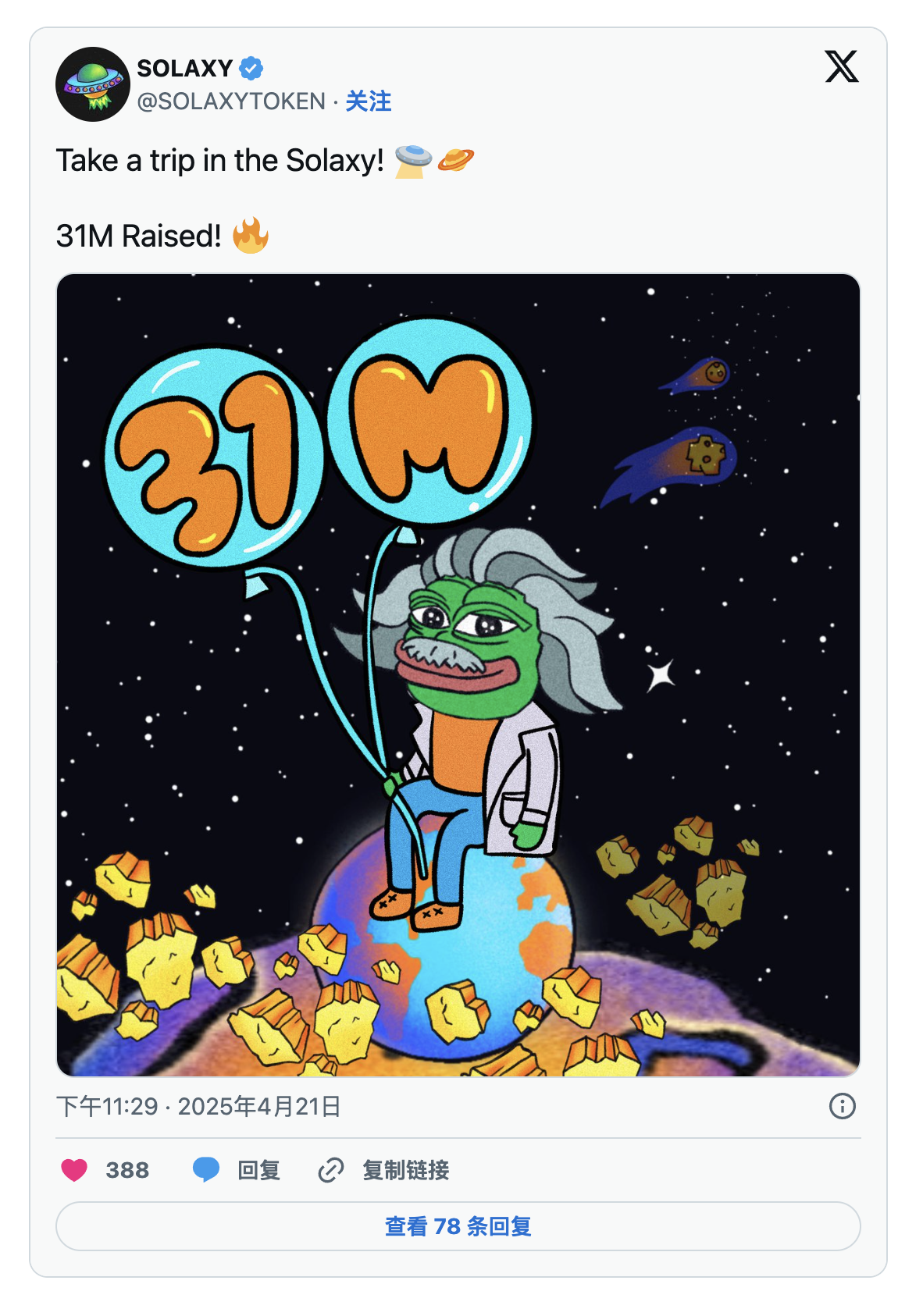Image resolution: width=923 pixels, height=1316 pixels.
Task: Click the copy link chain icon
Action: coord(330,1170)
